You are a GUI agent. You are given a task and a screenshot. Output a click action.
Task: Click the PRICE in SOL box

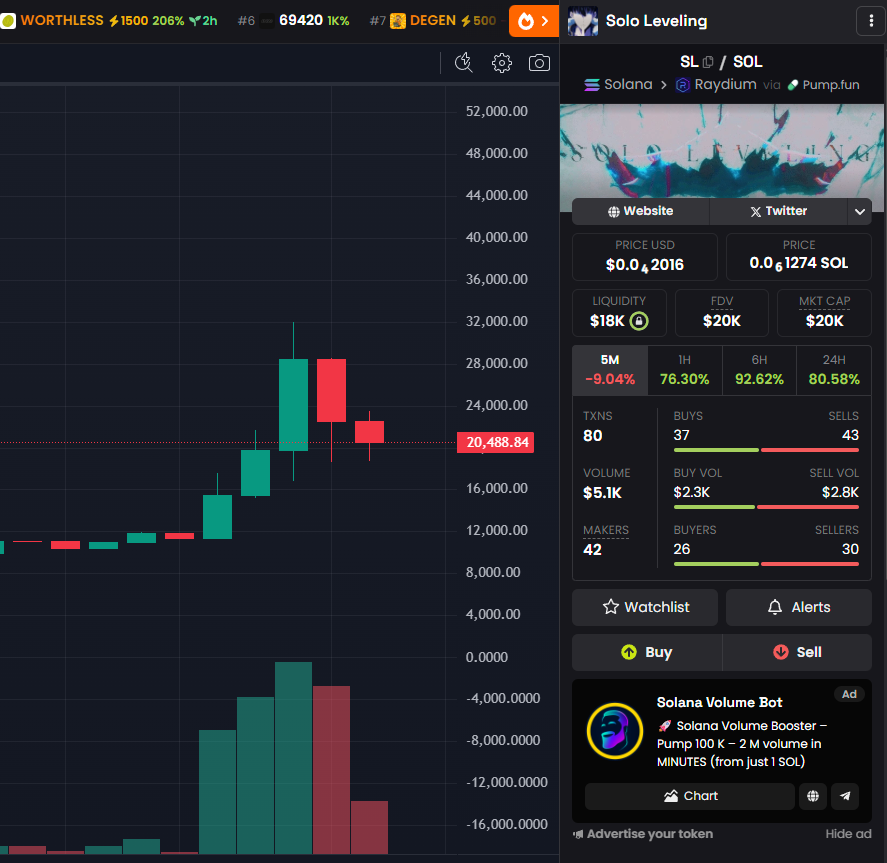click(x=799, y=257)
